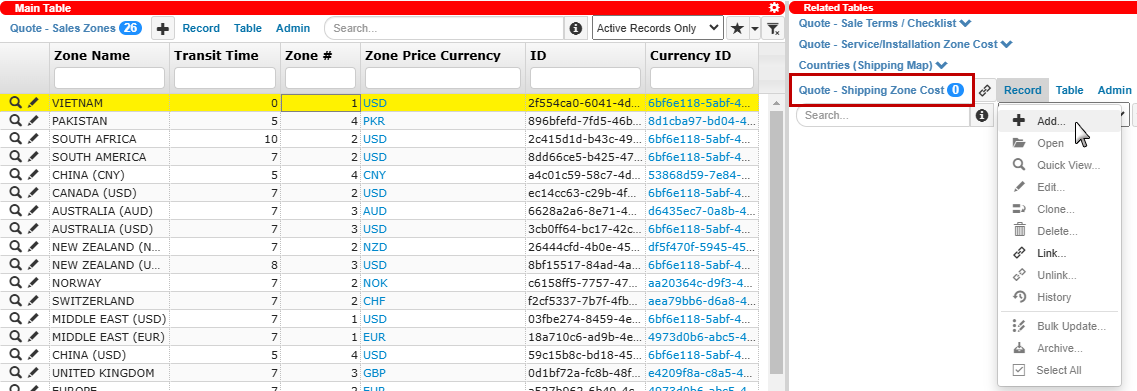Click the PKR currency link
Viewport: 1137px width, 391px height.
click(374, 121)
